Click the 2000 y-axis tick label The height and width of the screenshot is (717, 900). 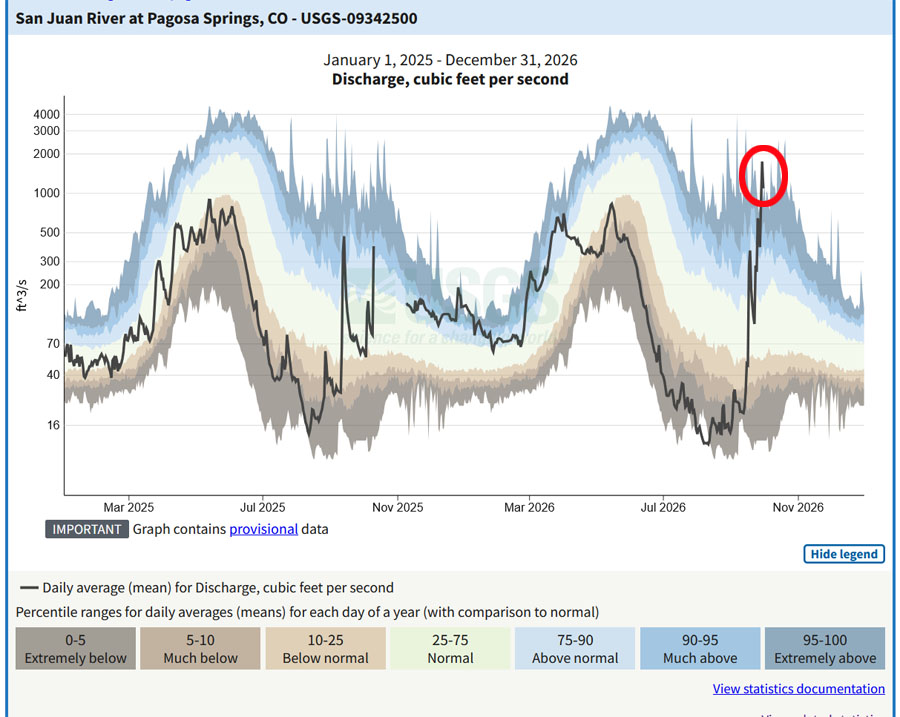pos(46,154)
